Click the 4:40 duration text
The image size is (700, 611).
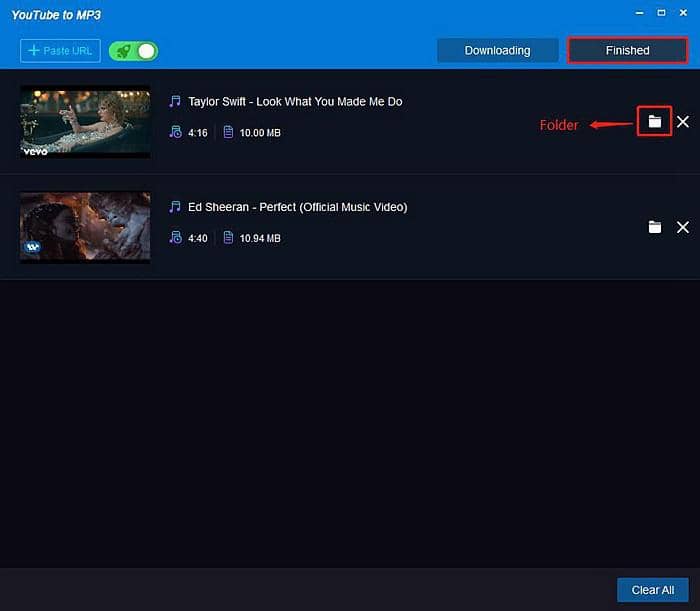click(x=198, y=238)
